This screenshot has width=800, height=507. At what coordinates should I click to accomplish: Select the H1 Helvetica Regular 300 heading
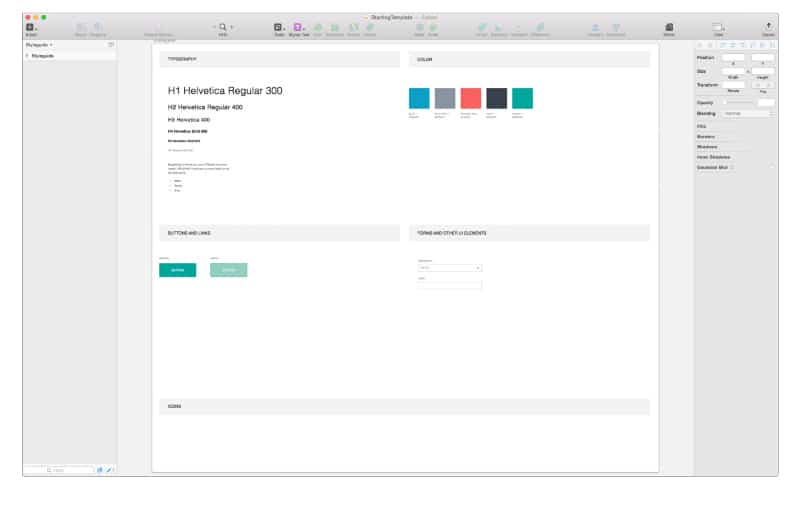[x=225, y=91]
